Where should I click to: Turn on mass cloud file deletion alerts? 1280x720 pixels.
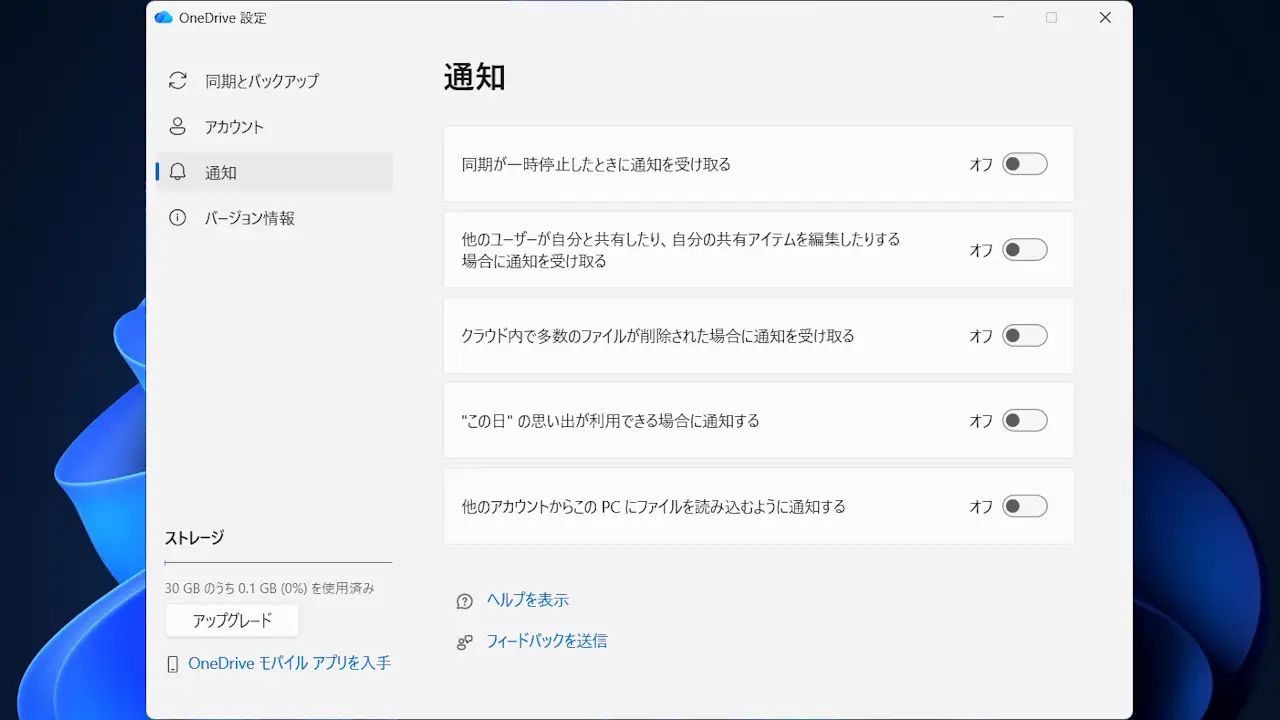[1025, 336]
